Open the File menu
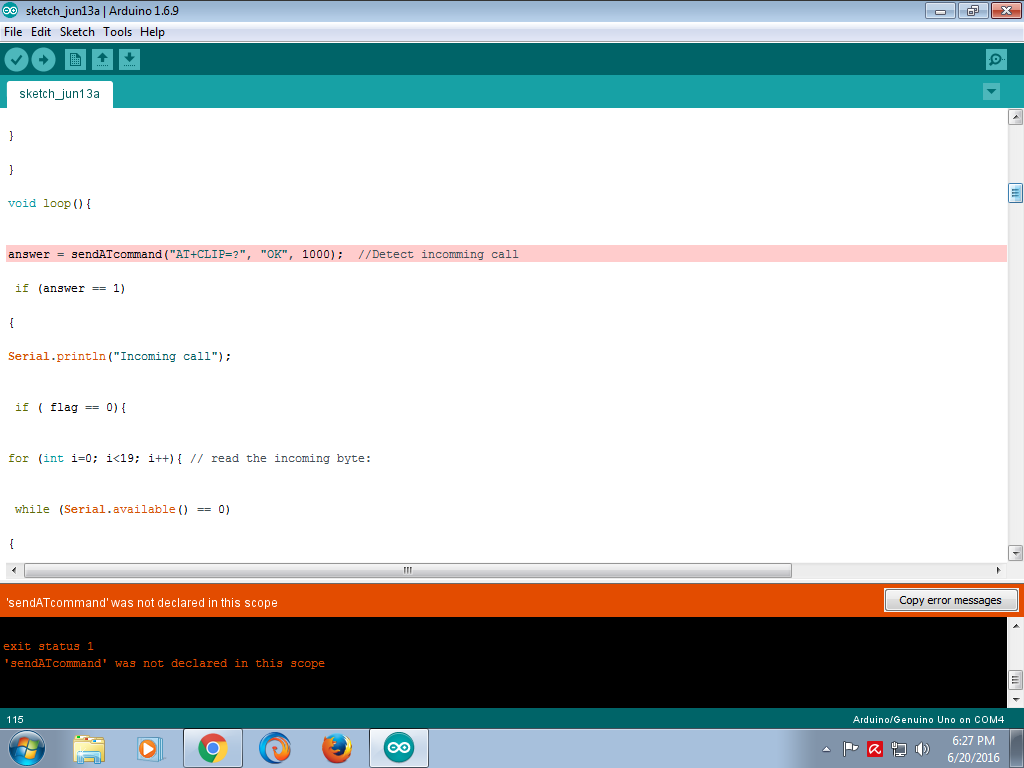Viewport: 1024px width, 768px height. click(13, 32)
